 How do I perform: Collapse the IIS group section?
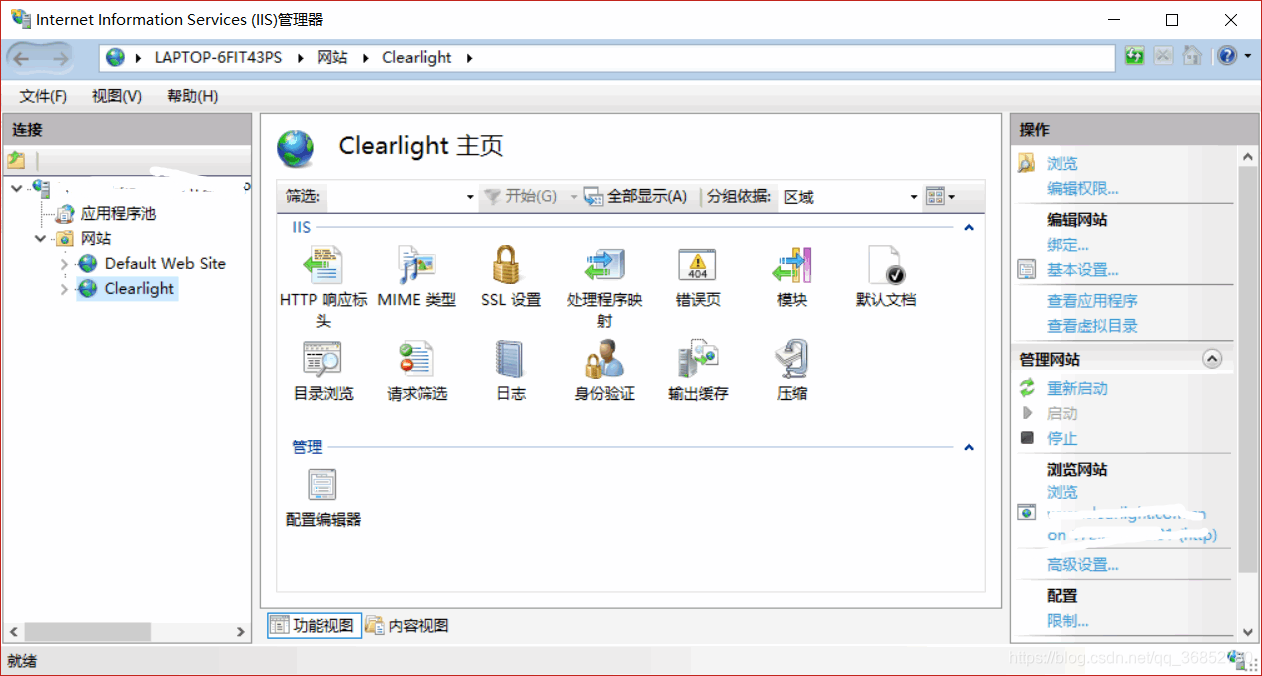[x=968, y=228]
